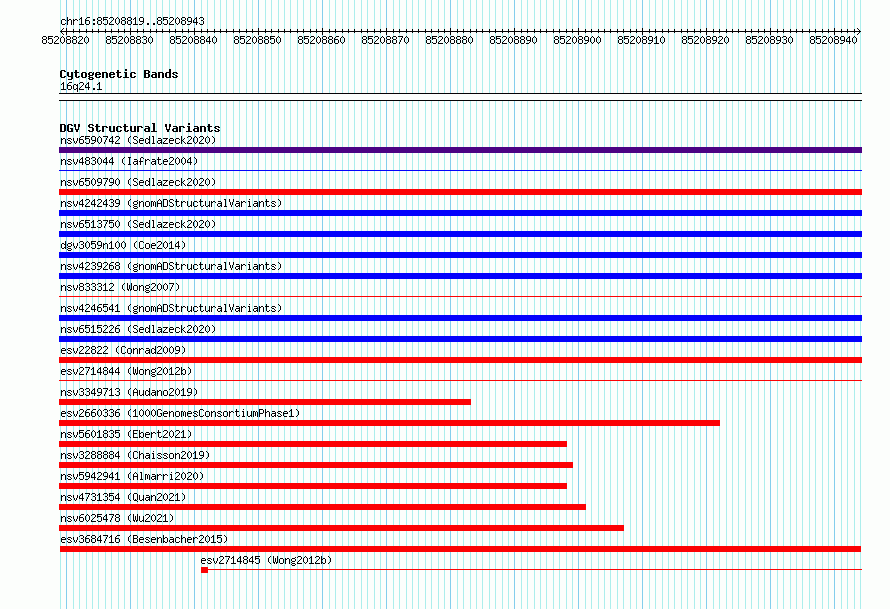890x609 pixels.
Task: Click nsv4239268 (gnomADStructuralVariants) text
Action: coord(171,266)
